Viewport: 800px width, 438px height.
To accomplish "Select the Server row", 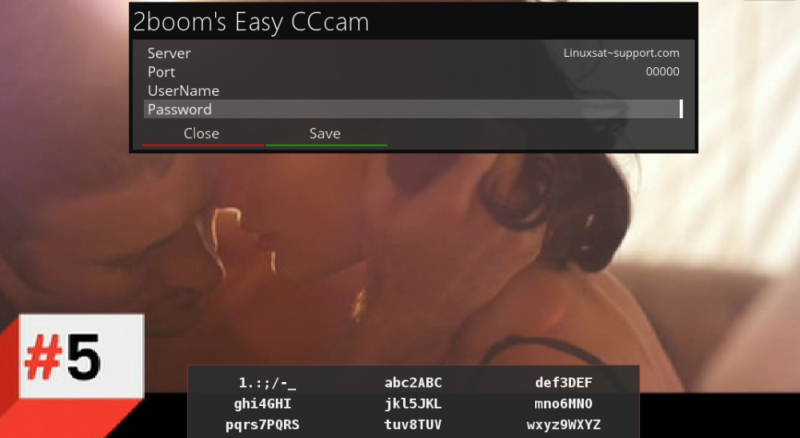I will 413,53.
